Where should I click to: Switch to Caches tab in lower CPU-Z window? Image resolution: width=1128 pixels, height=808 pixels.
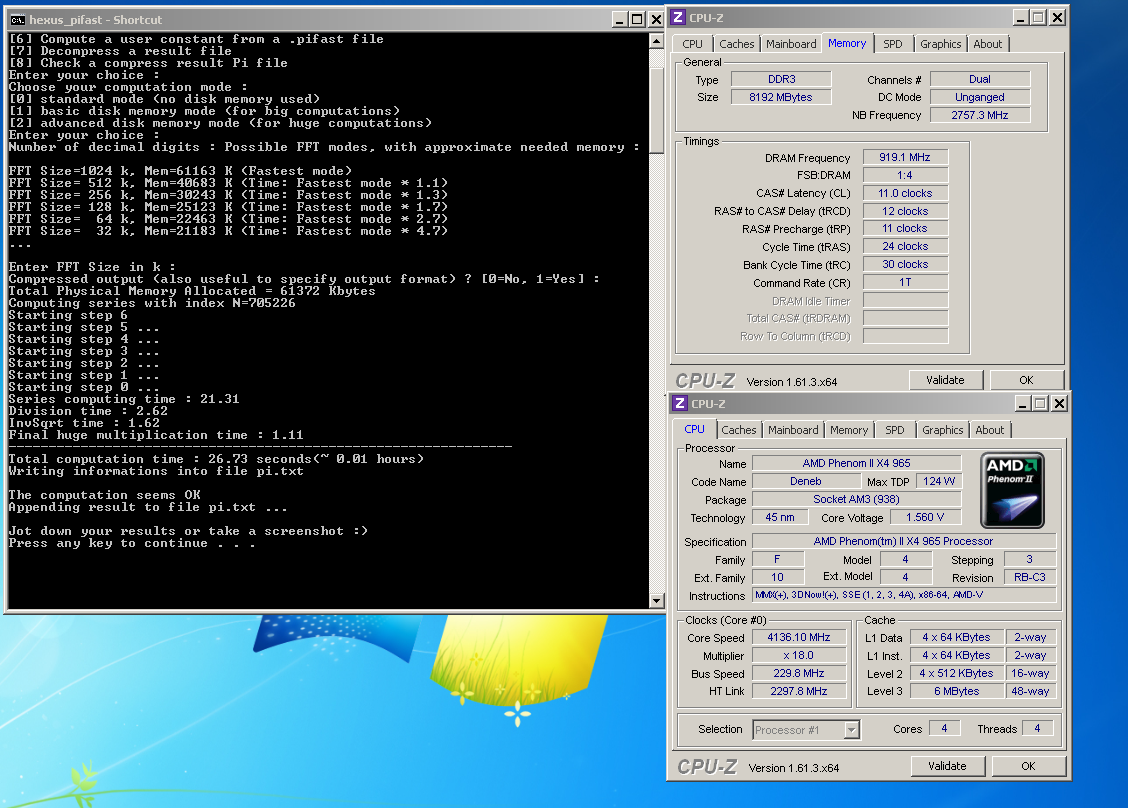[x=739, y=430]
